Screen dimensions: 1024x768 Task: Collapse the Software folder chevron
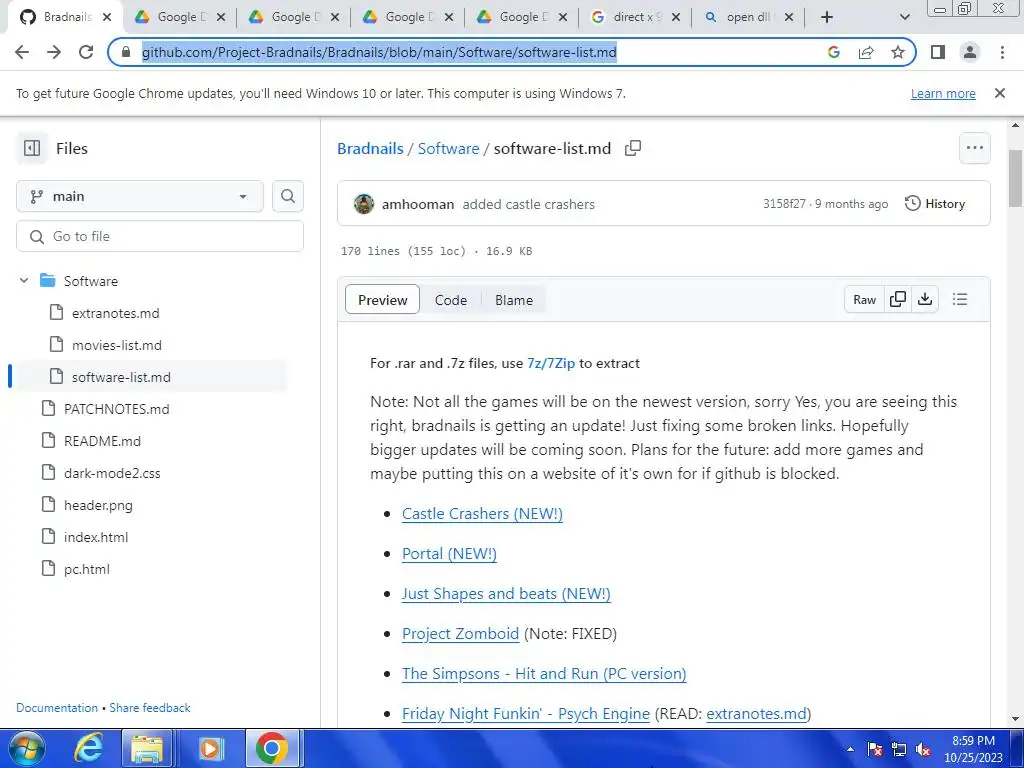tap(24, 281)
